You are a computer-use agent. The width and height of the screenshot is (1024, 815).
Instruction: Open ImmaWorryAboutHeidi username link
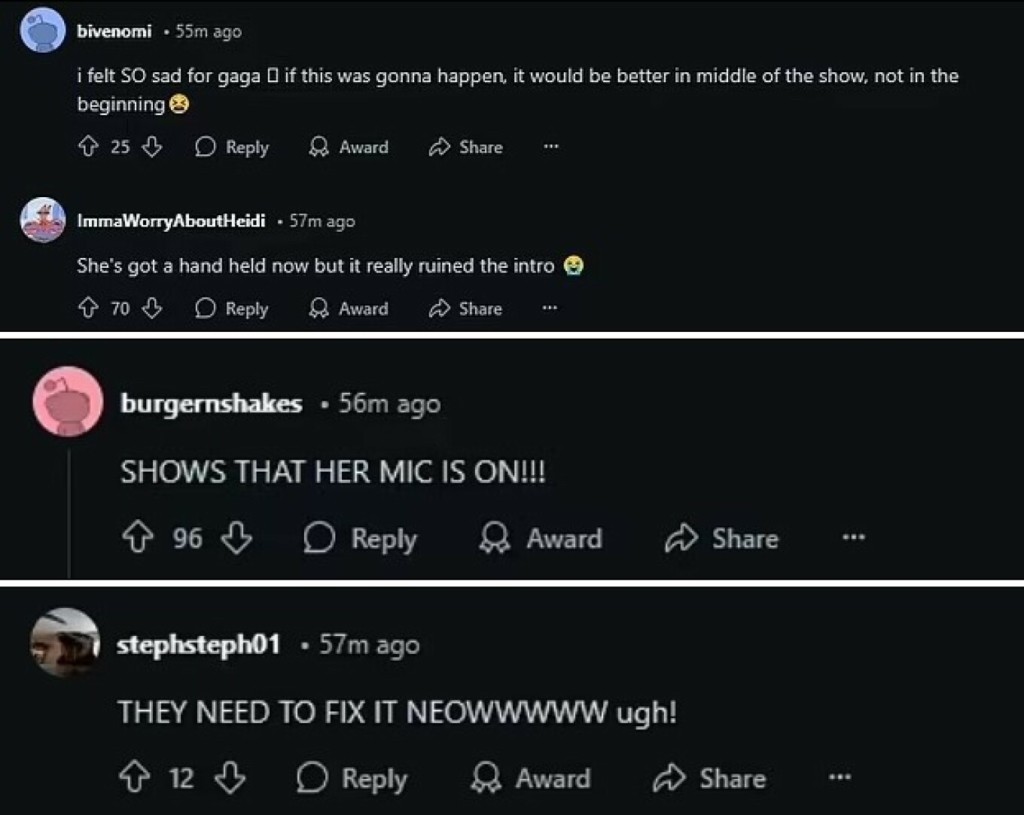click(x=171, y=221)
